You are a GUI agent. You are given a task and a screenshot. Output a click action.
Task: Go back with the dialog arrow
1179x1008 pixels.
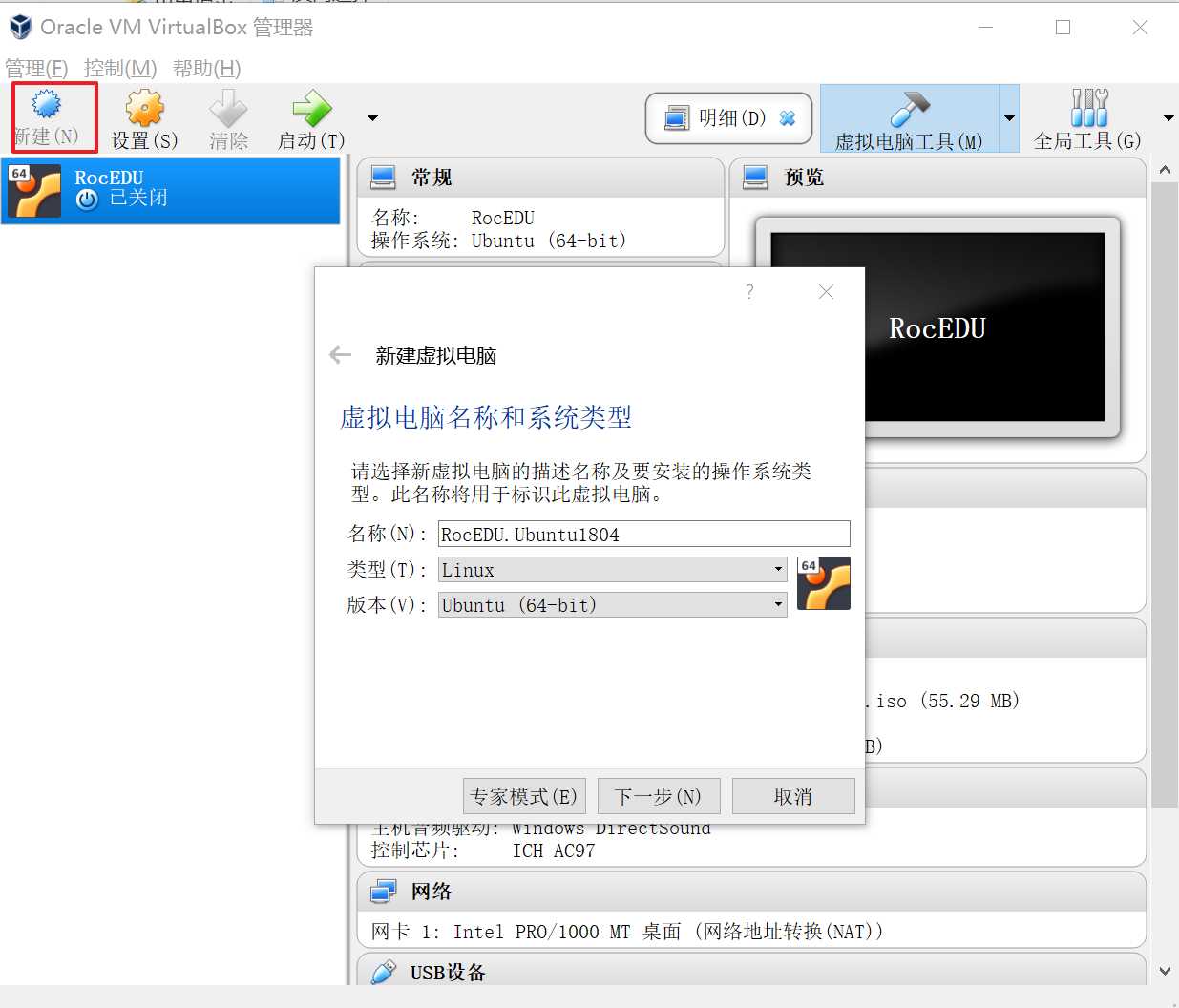(x=340, y=355)
